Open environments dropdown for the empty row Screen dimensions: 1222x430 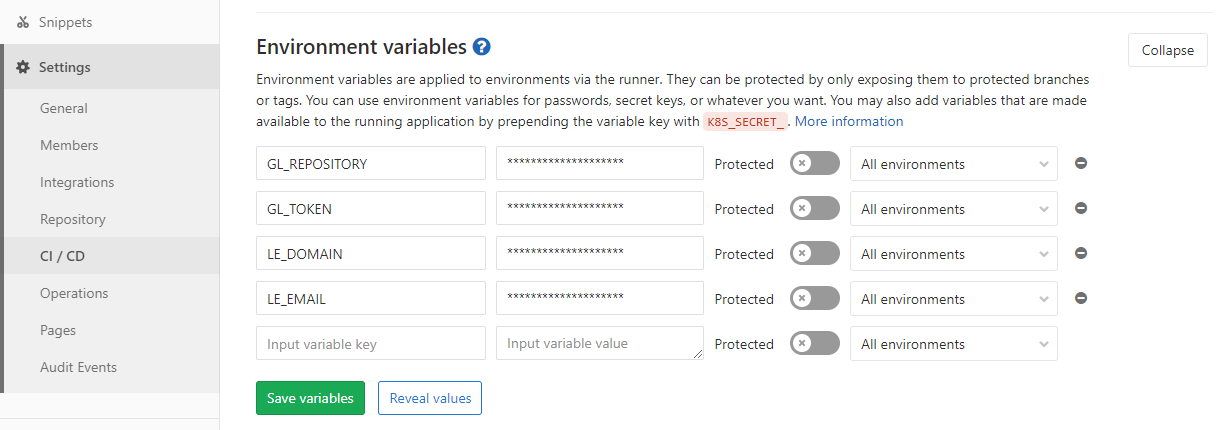tap(954, 344)
